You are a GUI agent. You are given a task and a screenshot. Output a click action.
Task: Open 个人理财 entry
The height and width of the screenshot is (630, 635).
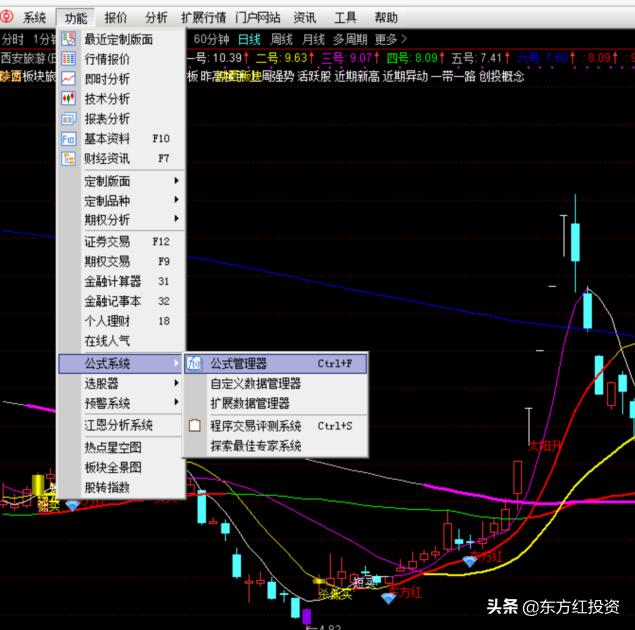pos(121,321)
